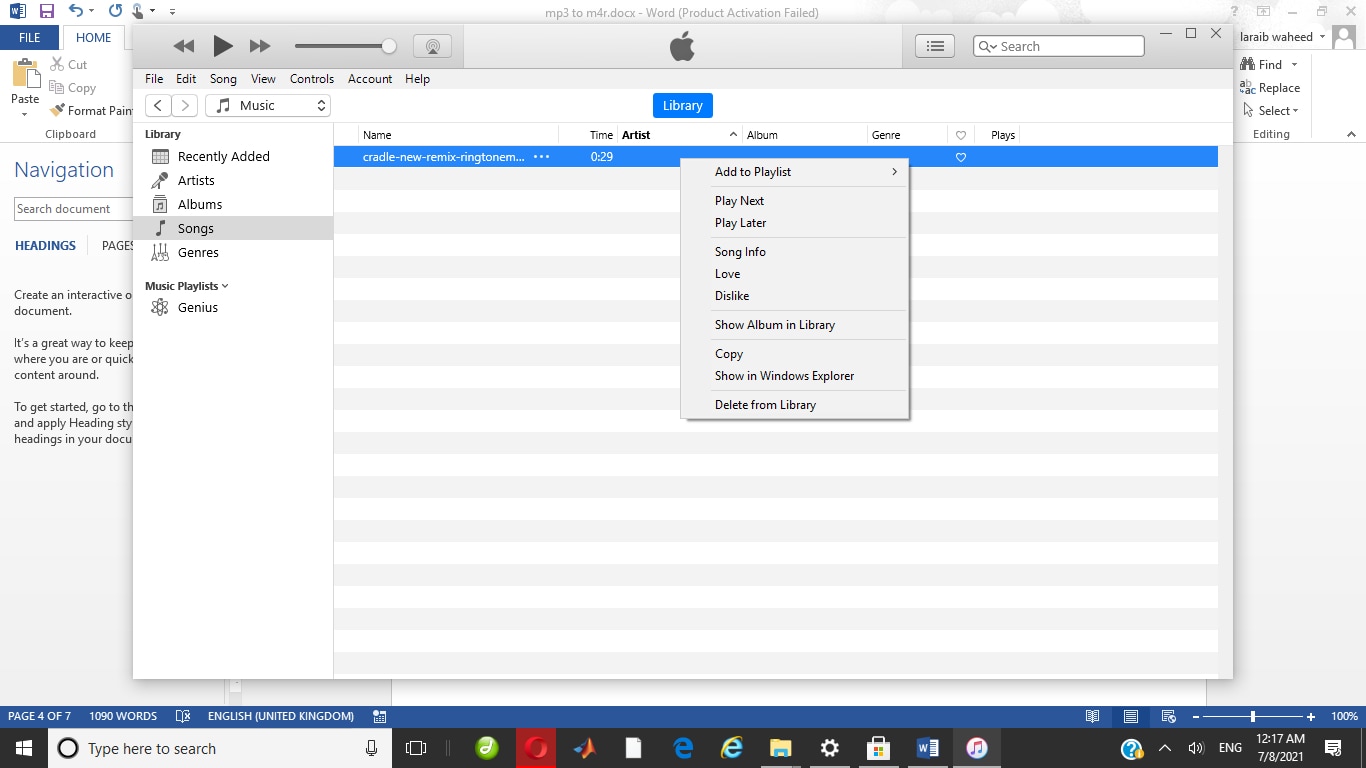1366x768 pixels.
Task: Skip forward with the fast-forward button
Action: 260,46
